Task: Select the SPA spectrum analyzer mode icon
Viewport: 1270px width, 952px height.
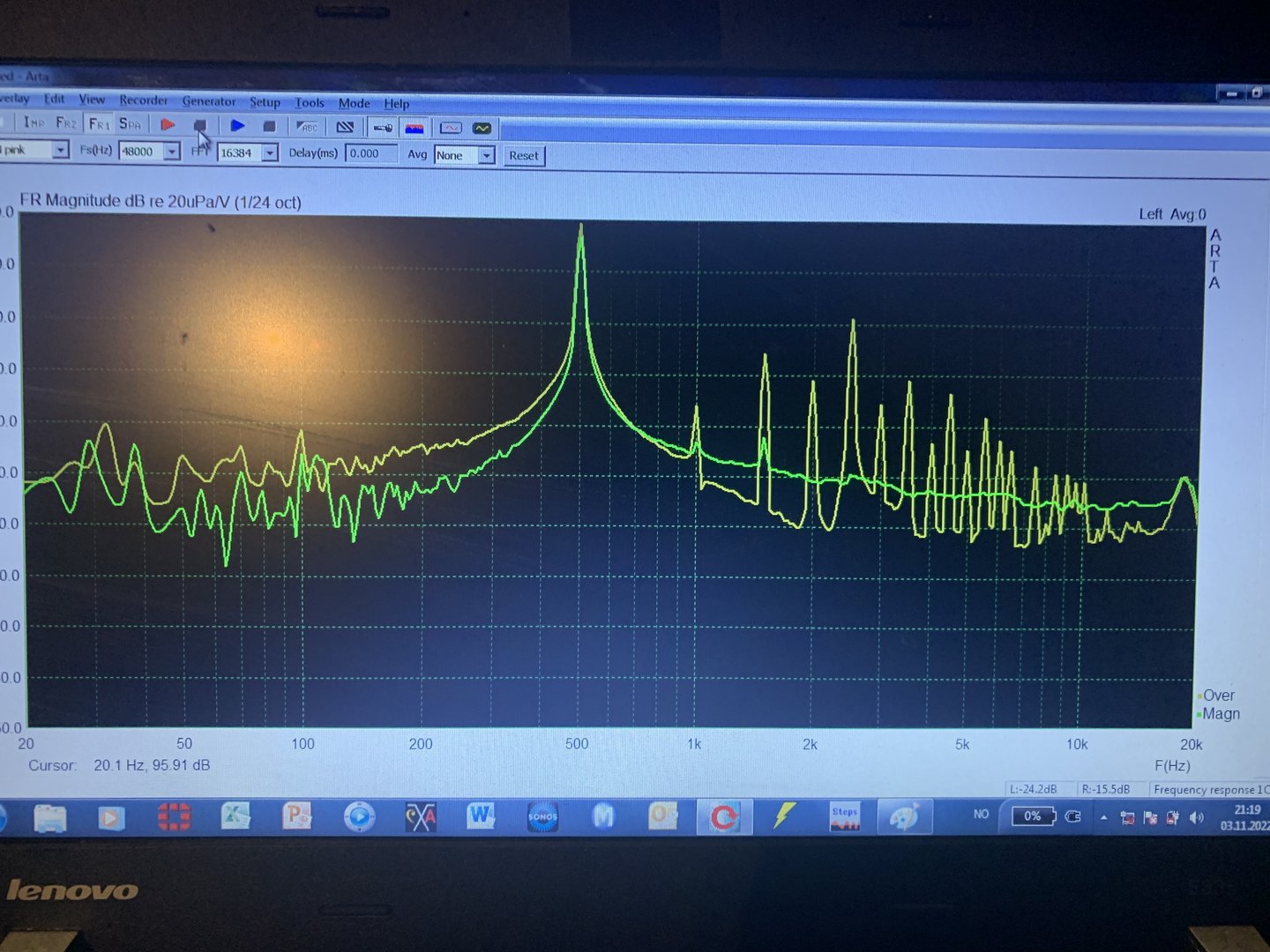Action: (130, 123)
